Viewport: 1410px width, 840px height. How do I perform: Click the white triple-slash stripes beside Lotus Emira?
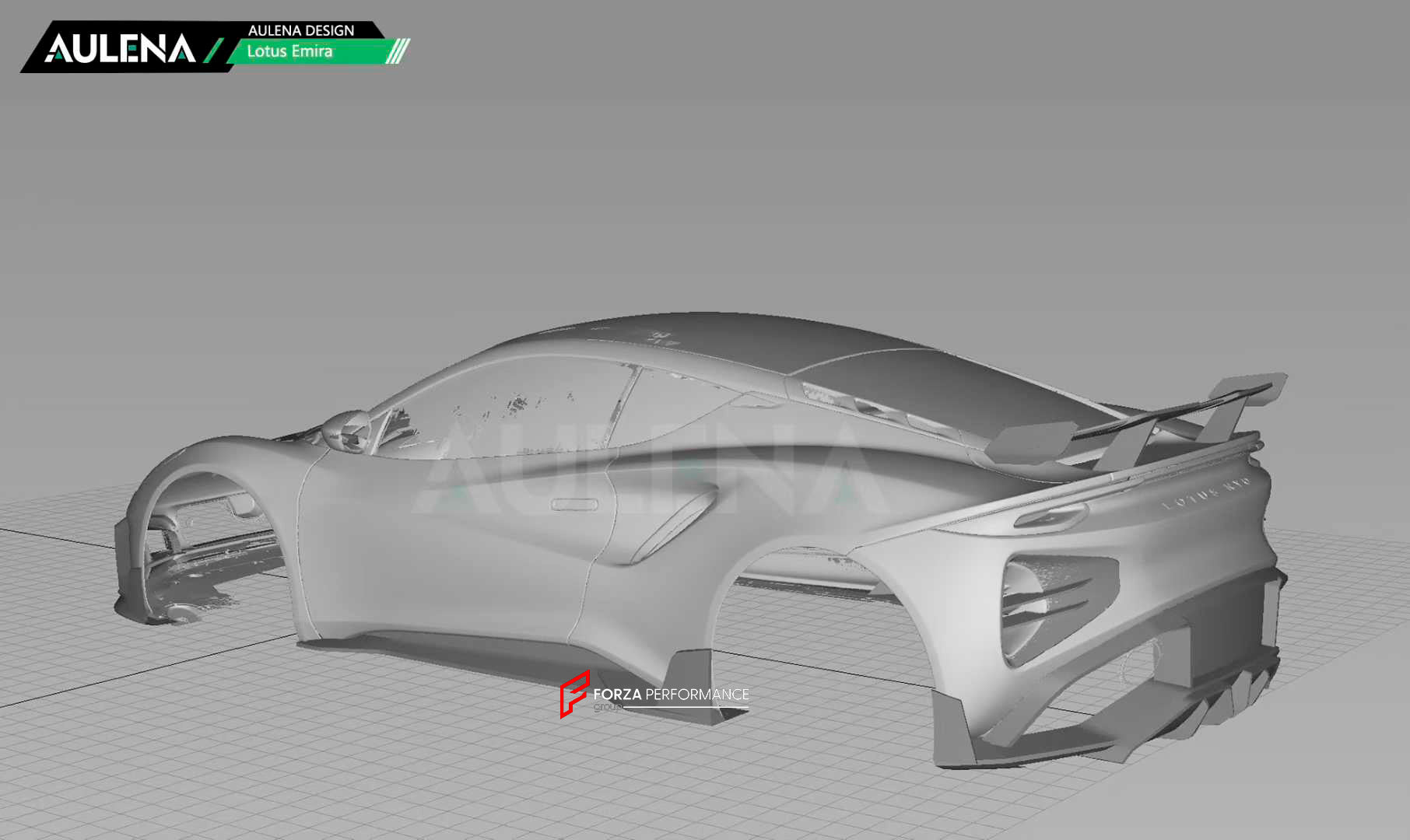coord(398,51)
